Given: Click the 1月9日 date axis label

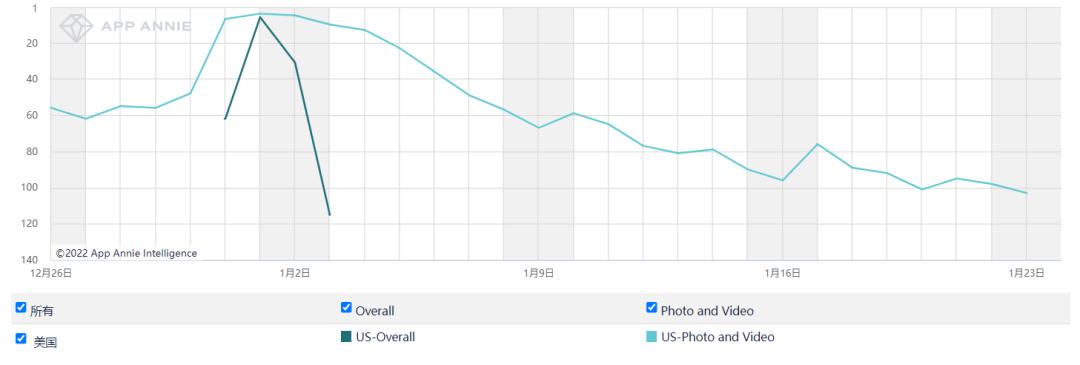Looking at the screenshot, I should pyautogui.click(x=539, y=273).
